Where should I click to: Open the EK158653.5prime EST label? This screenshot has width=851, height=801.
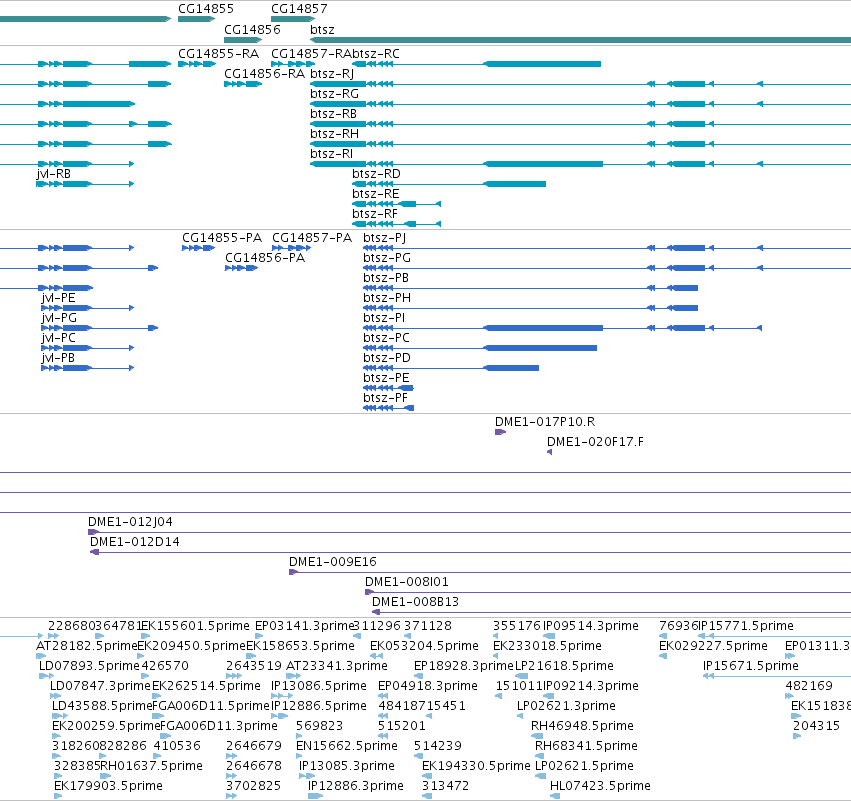coord(300,646)
